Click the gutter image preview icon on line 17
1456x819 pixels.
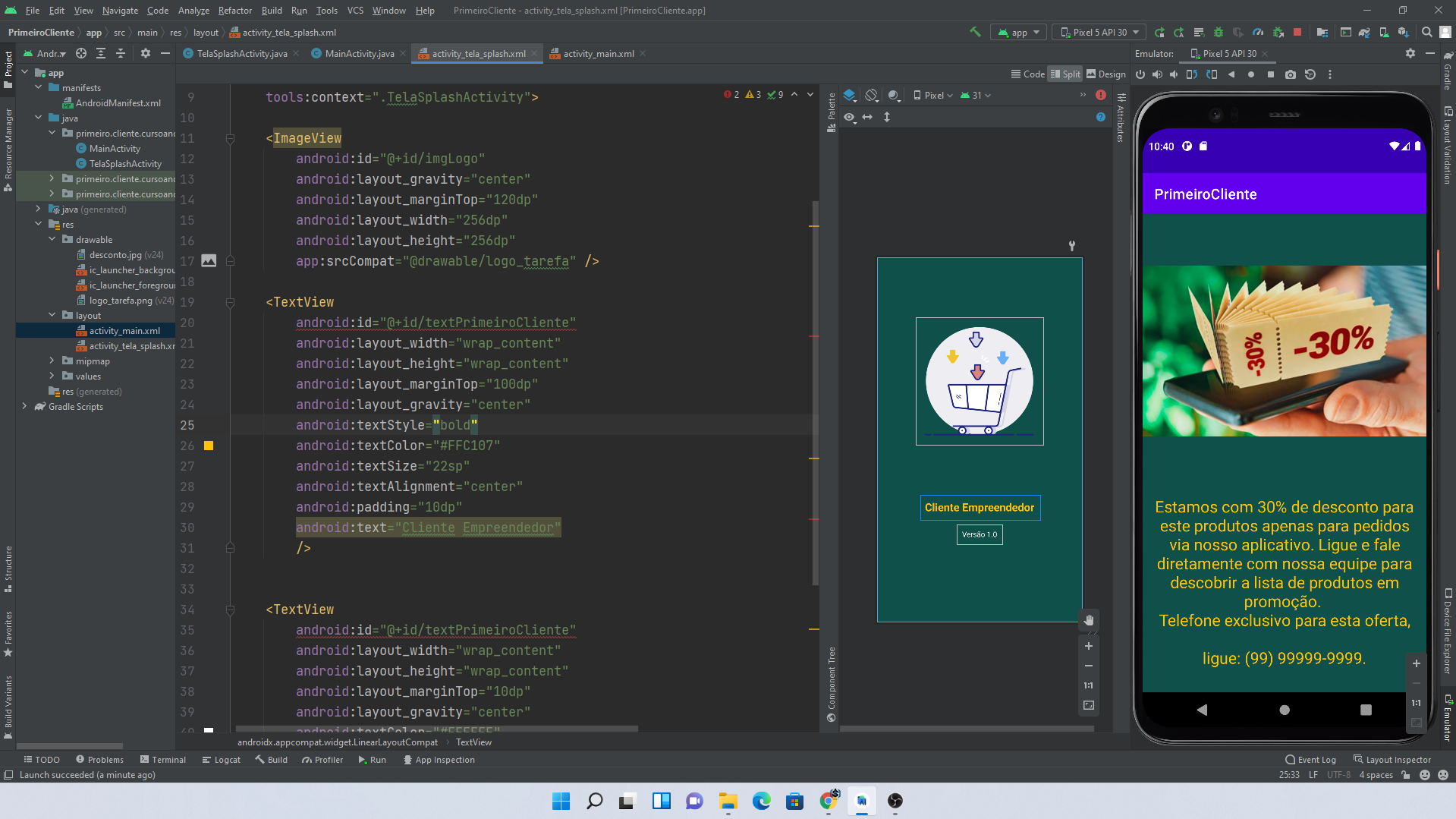click(209, 261)
